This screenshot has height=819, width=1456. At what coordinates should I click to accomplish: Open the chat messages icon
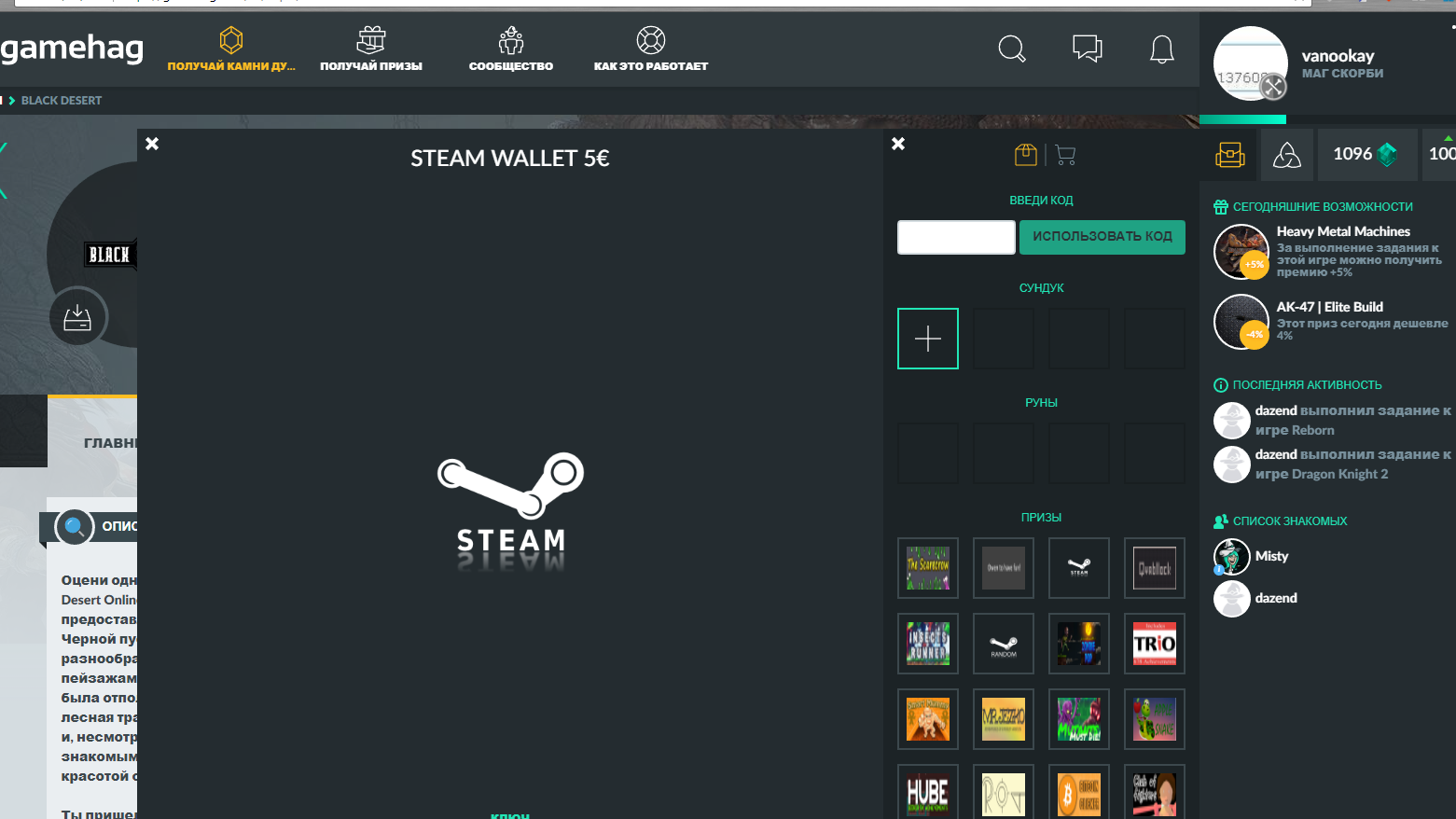tap(1088, 49)
